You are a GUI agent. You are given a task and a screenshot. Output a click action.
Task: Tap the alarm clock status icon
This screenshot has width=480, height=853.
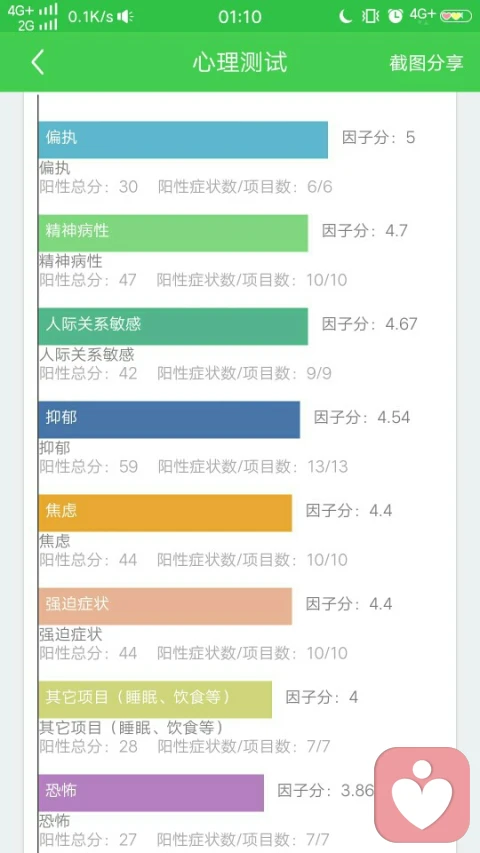tap(396, 16)
